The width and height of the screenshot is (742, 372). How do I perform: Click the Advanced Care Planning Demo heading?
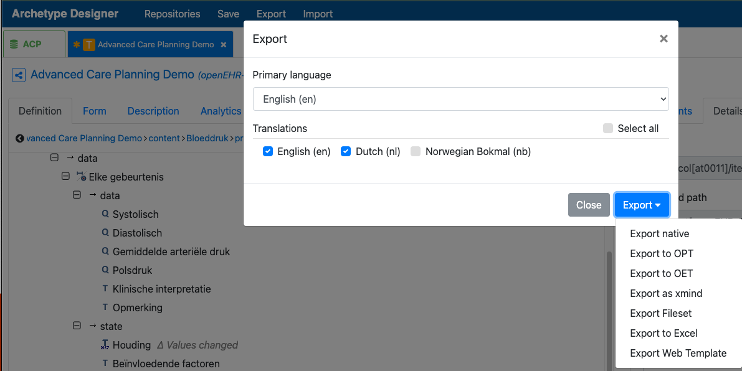coord(112,75)
